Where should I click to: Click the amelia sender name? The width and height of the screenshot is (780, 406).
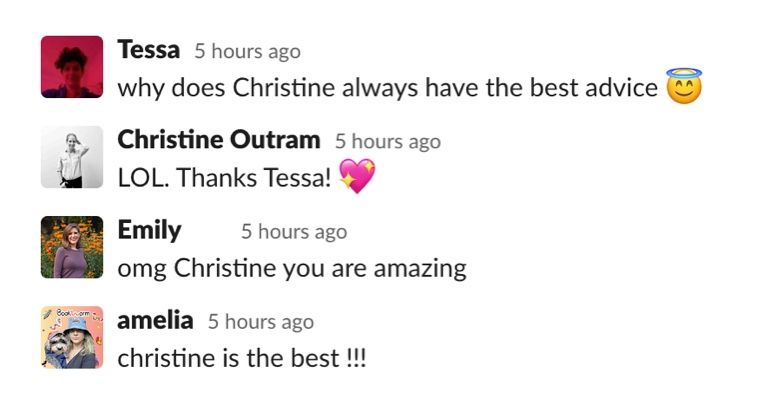point(155,320)
